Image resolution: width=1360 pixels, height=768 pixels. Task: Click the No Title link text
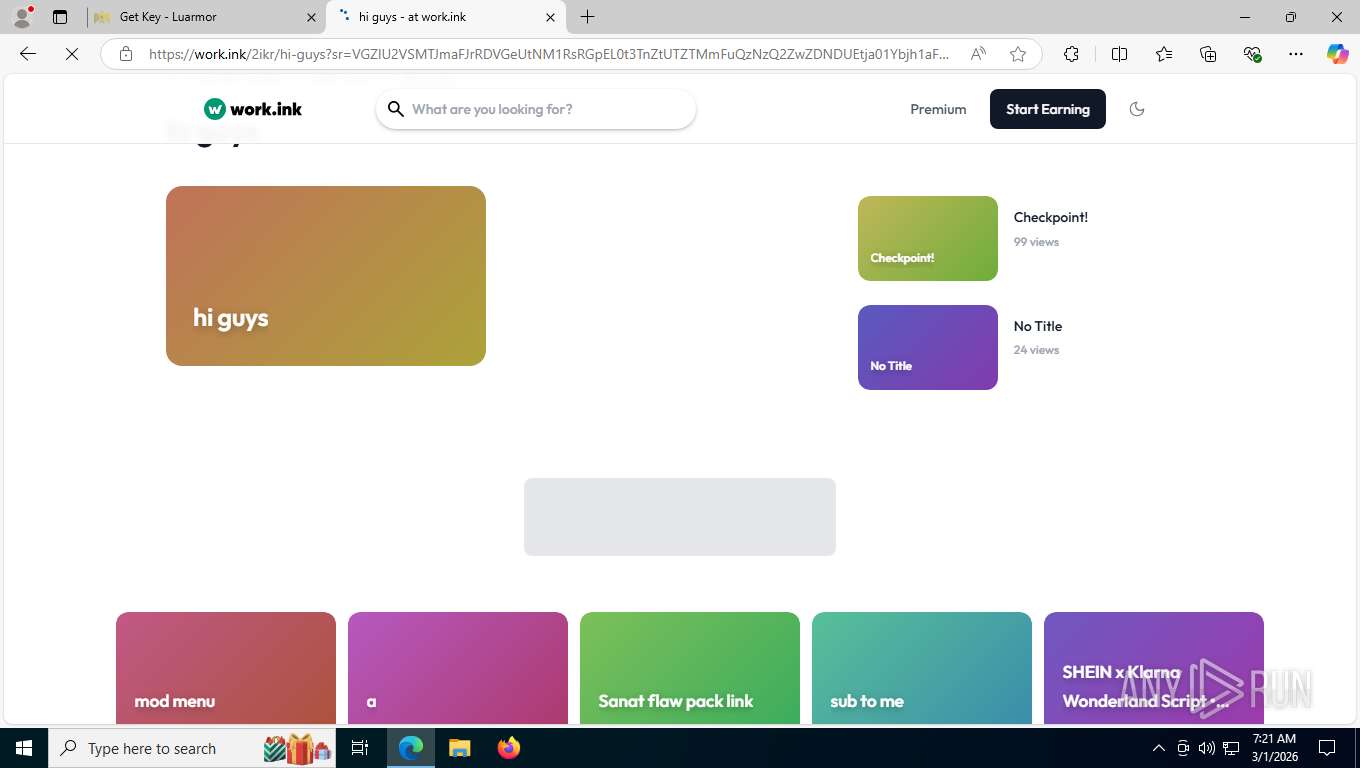click(x=1038, y=326)
